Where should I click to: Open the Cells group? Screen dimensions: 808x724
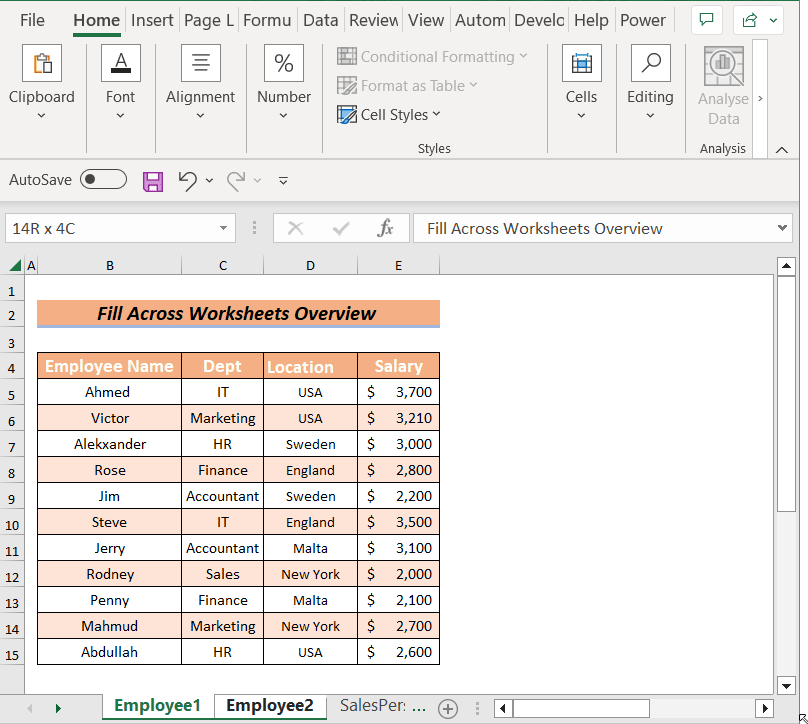point(581,82)
